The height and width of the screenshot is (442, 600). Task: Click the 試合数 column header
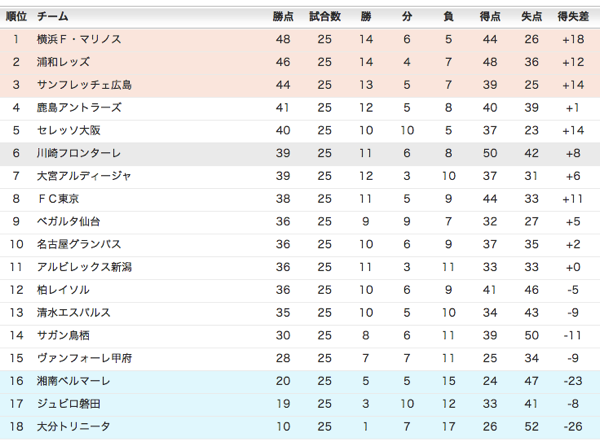325,17
